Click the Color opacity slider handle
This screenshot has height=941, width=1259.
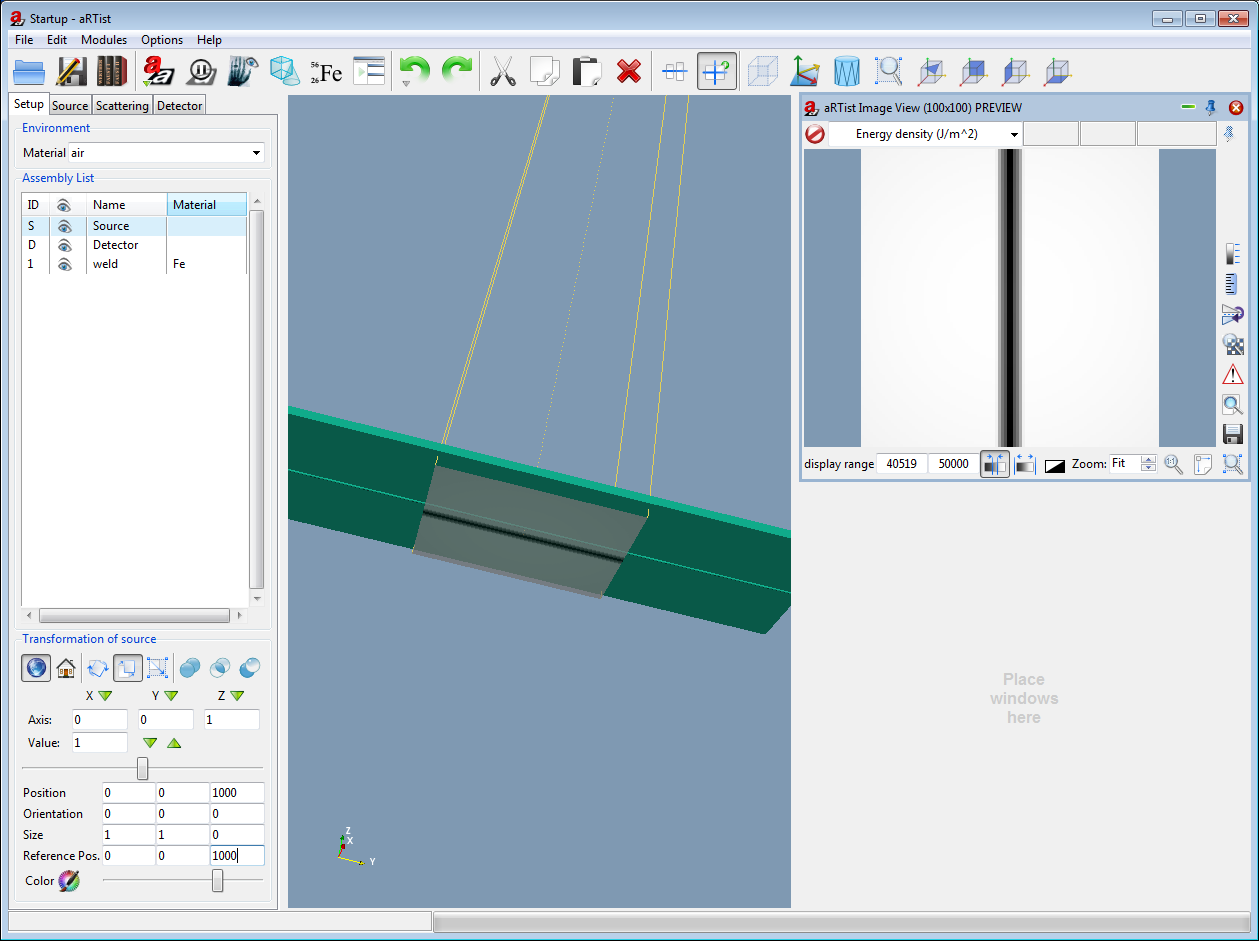click(x=217, y=880)
